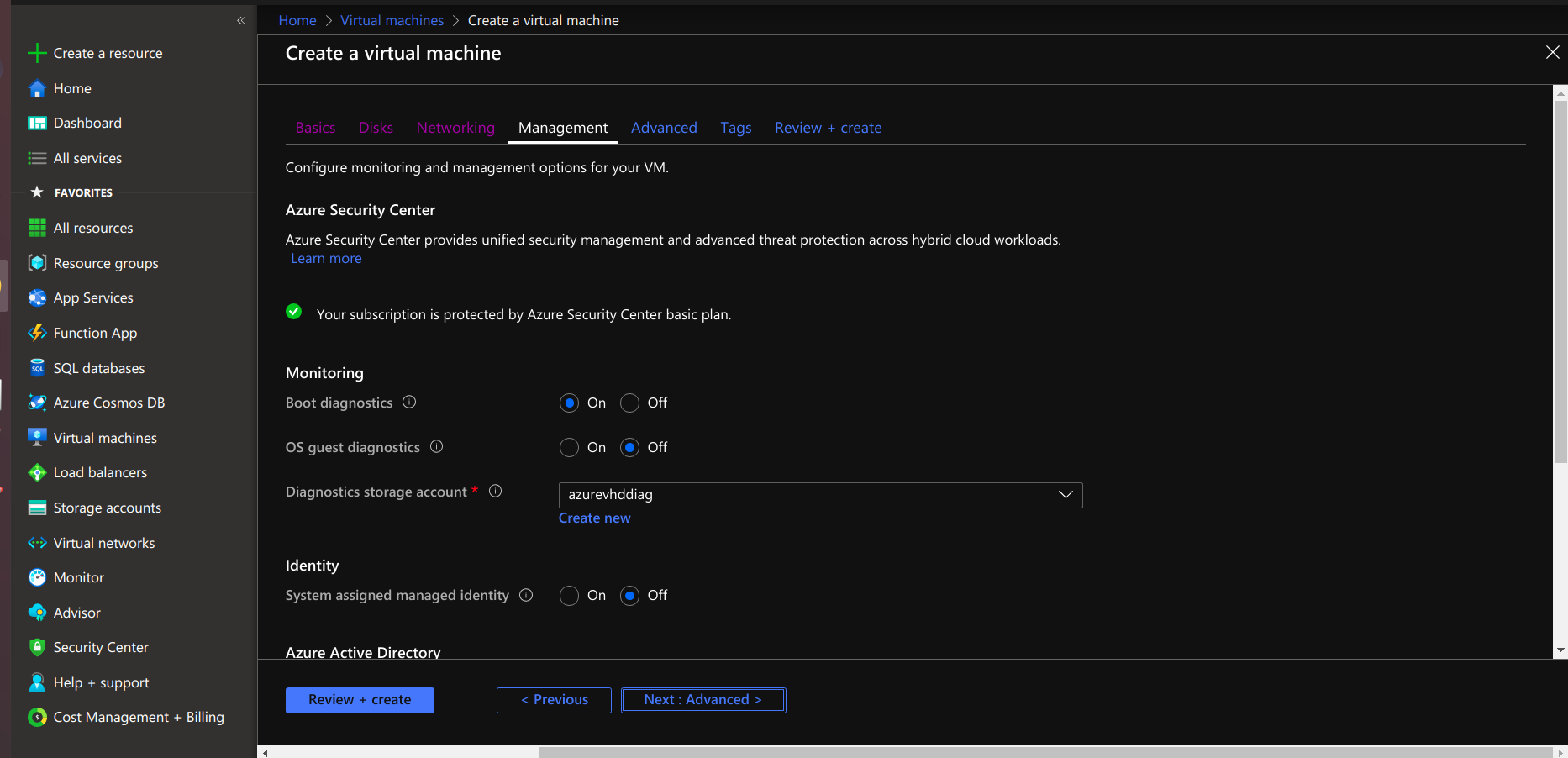Turn Boot diagnostics Off

pos(629,403)
